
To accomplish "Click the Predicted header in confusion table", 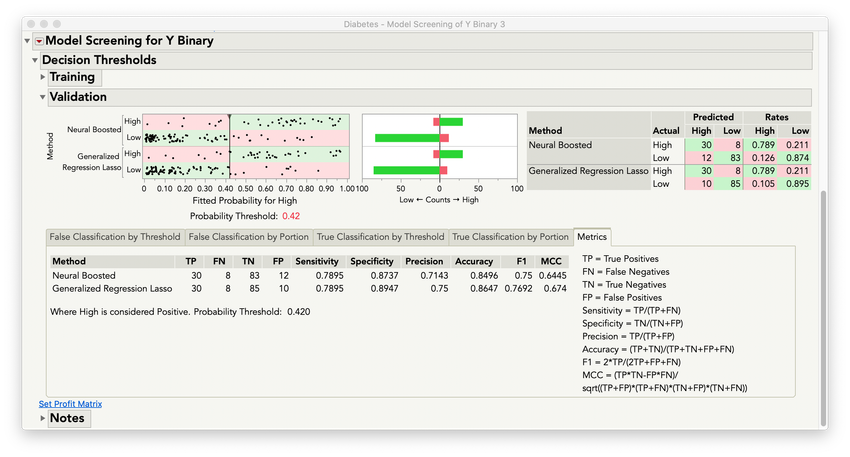I will pyautogui.click(x=713, y=117).
